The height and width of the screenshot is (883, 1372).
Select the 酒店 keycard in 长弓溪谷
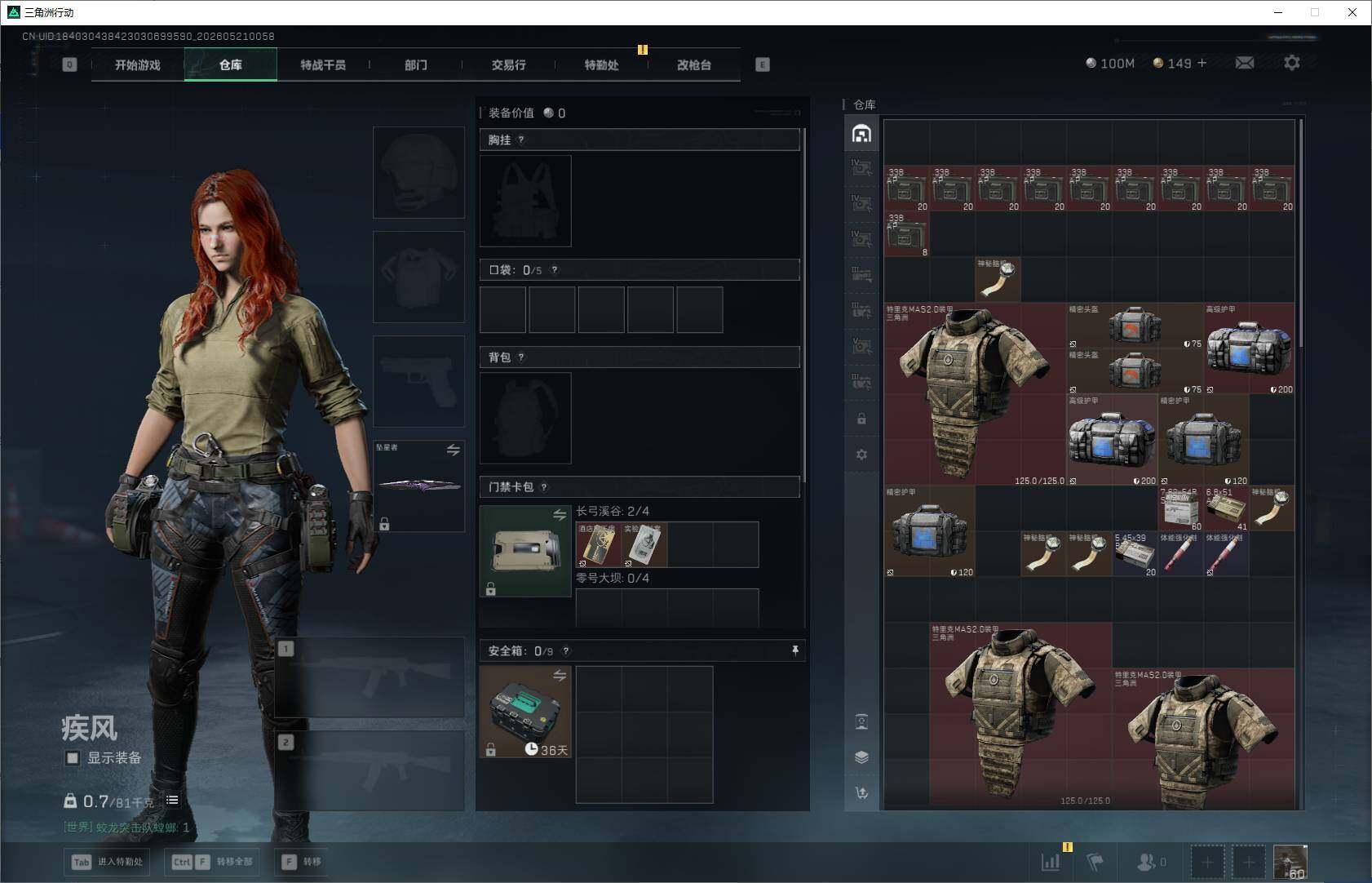[x=600, y=544]
